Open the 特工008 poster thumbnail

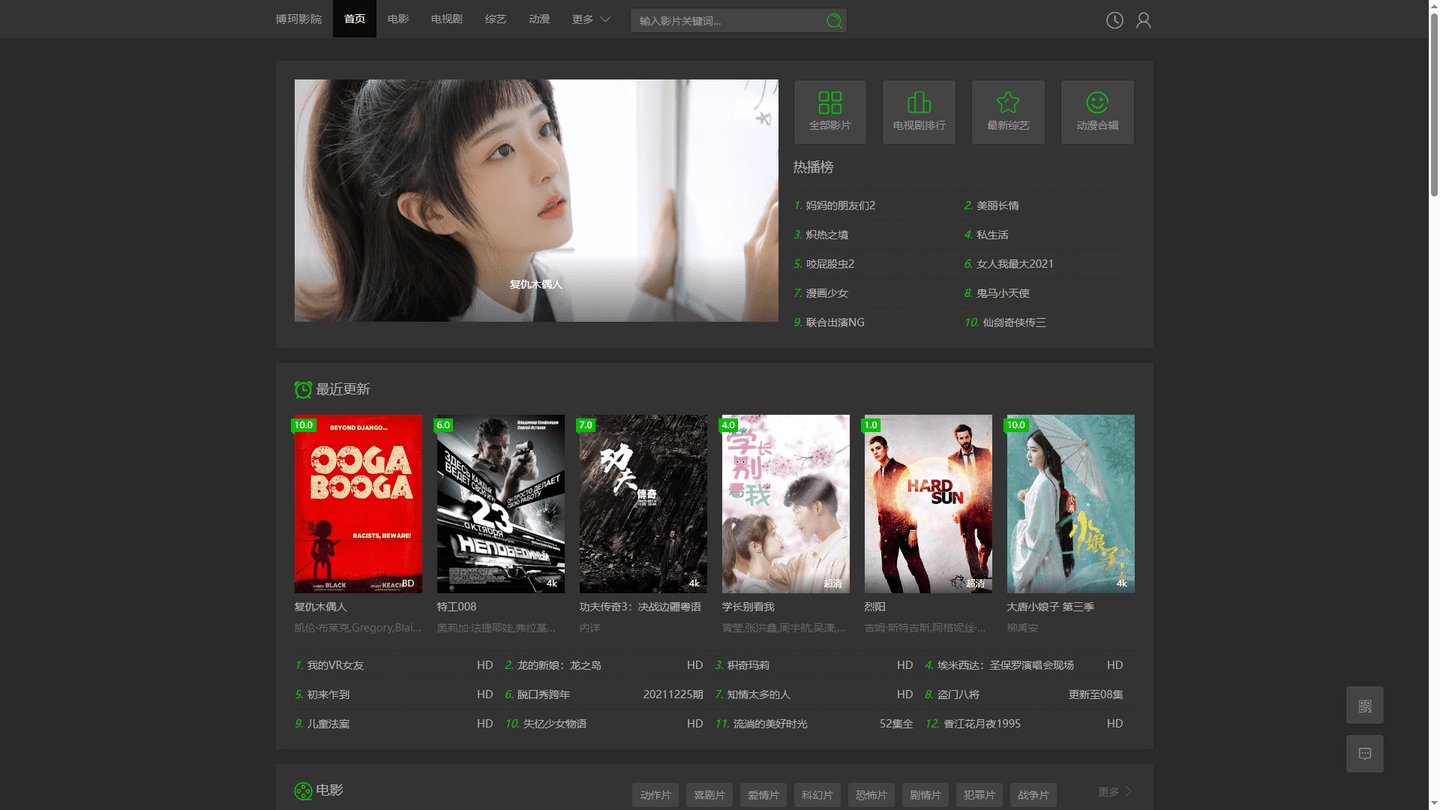[501, 504]
